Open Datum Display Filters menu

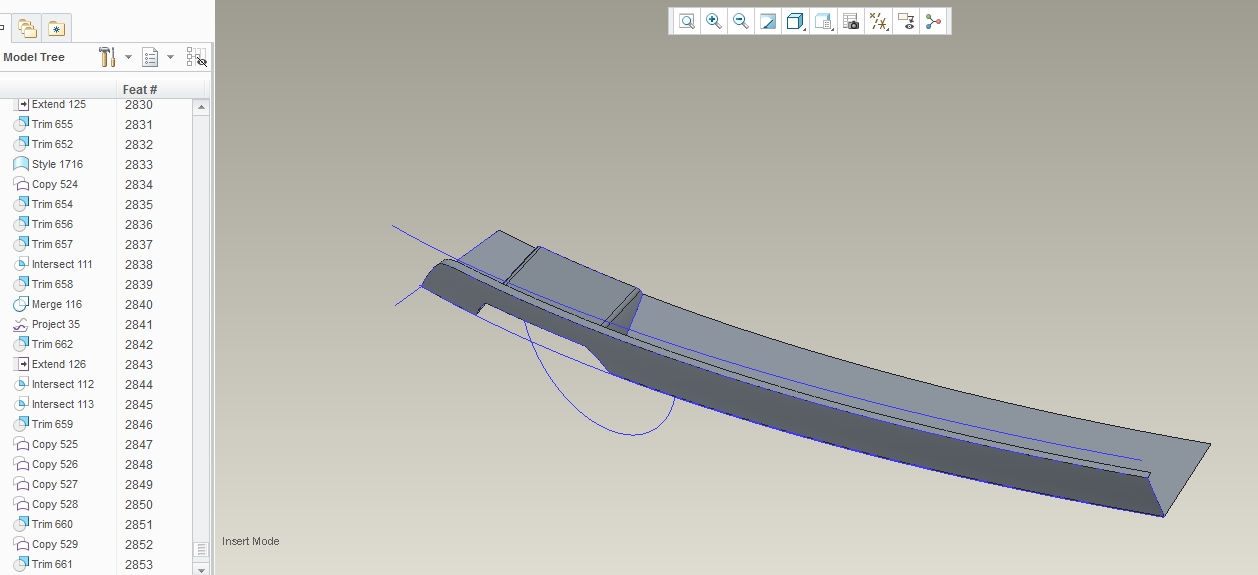point(879,21)
